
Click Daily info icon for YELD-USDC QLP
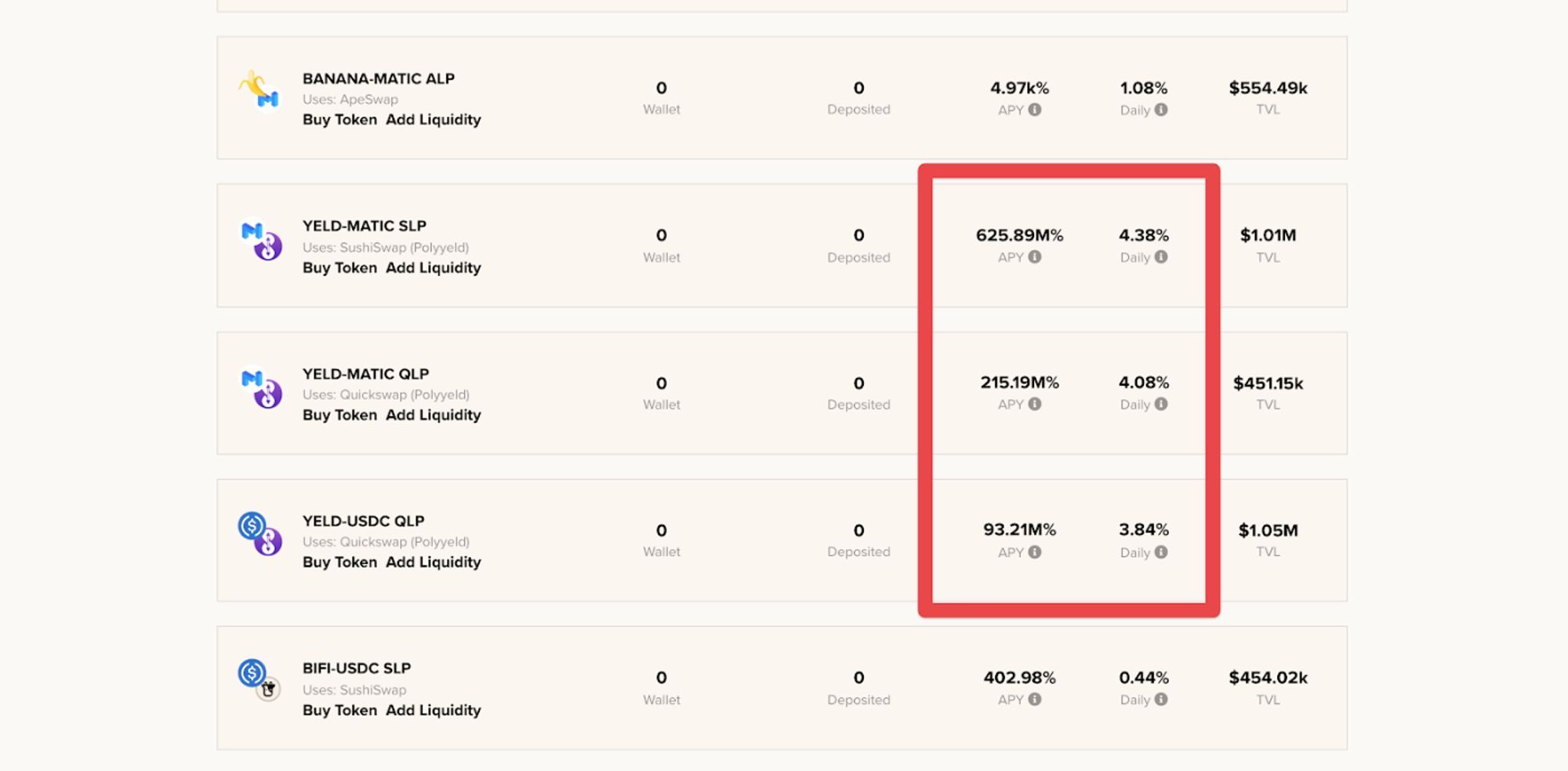(1161, 552)
